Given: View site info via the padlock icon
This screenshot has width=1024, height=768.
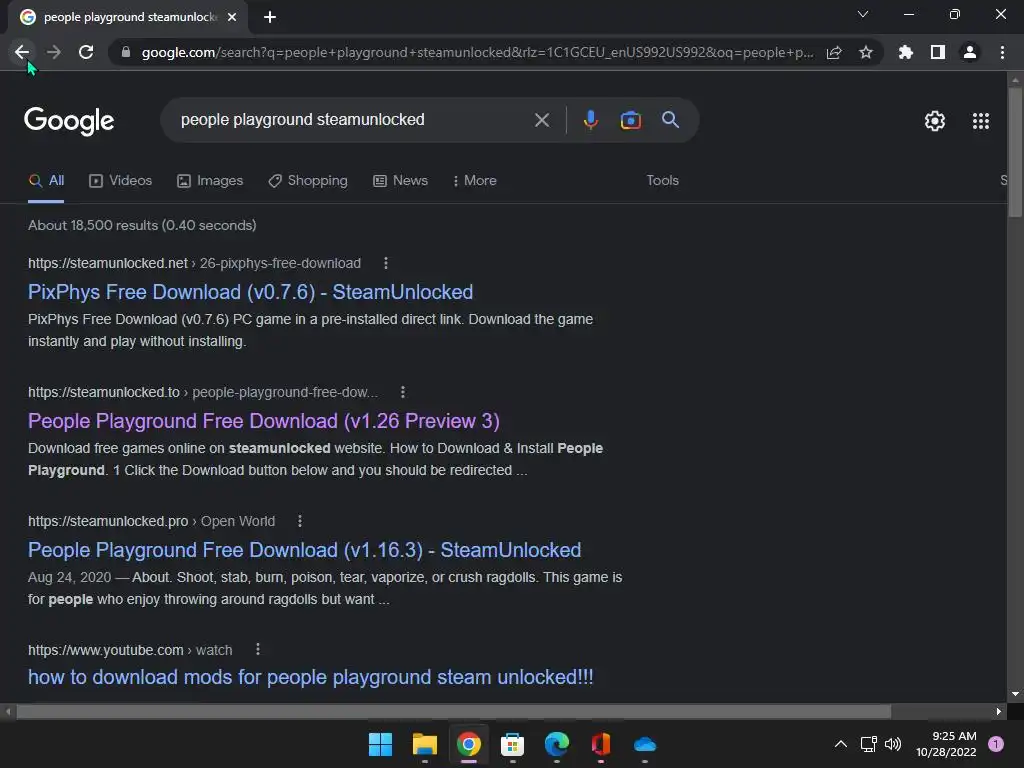Looking at the screenshot, I should [x=126, y=52].
